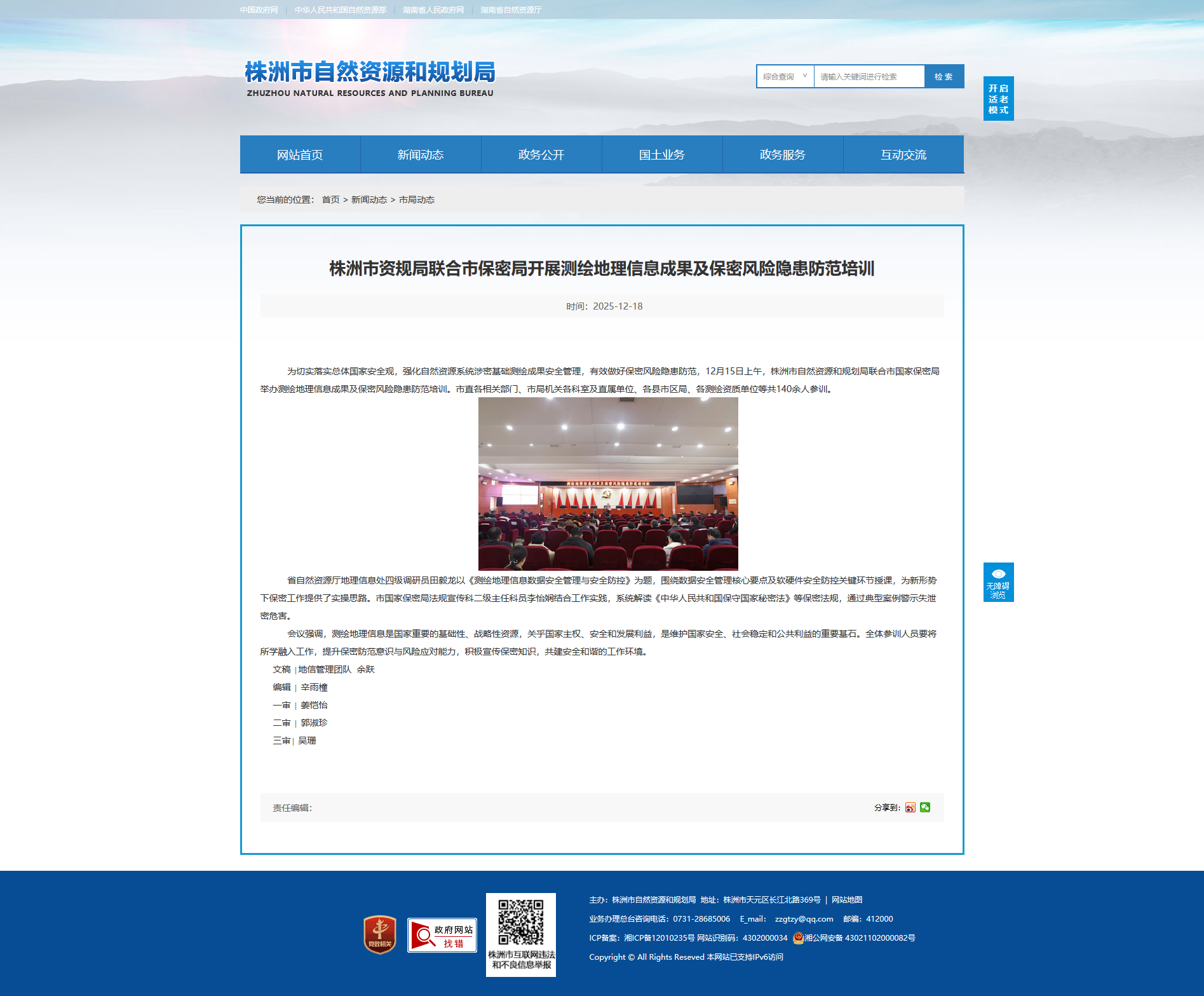
Task: Open the 新闻动态 navigation menu
Action: pyautogui.click(x=421, y=154)
